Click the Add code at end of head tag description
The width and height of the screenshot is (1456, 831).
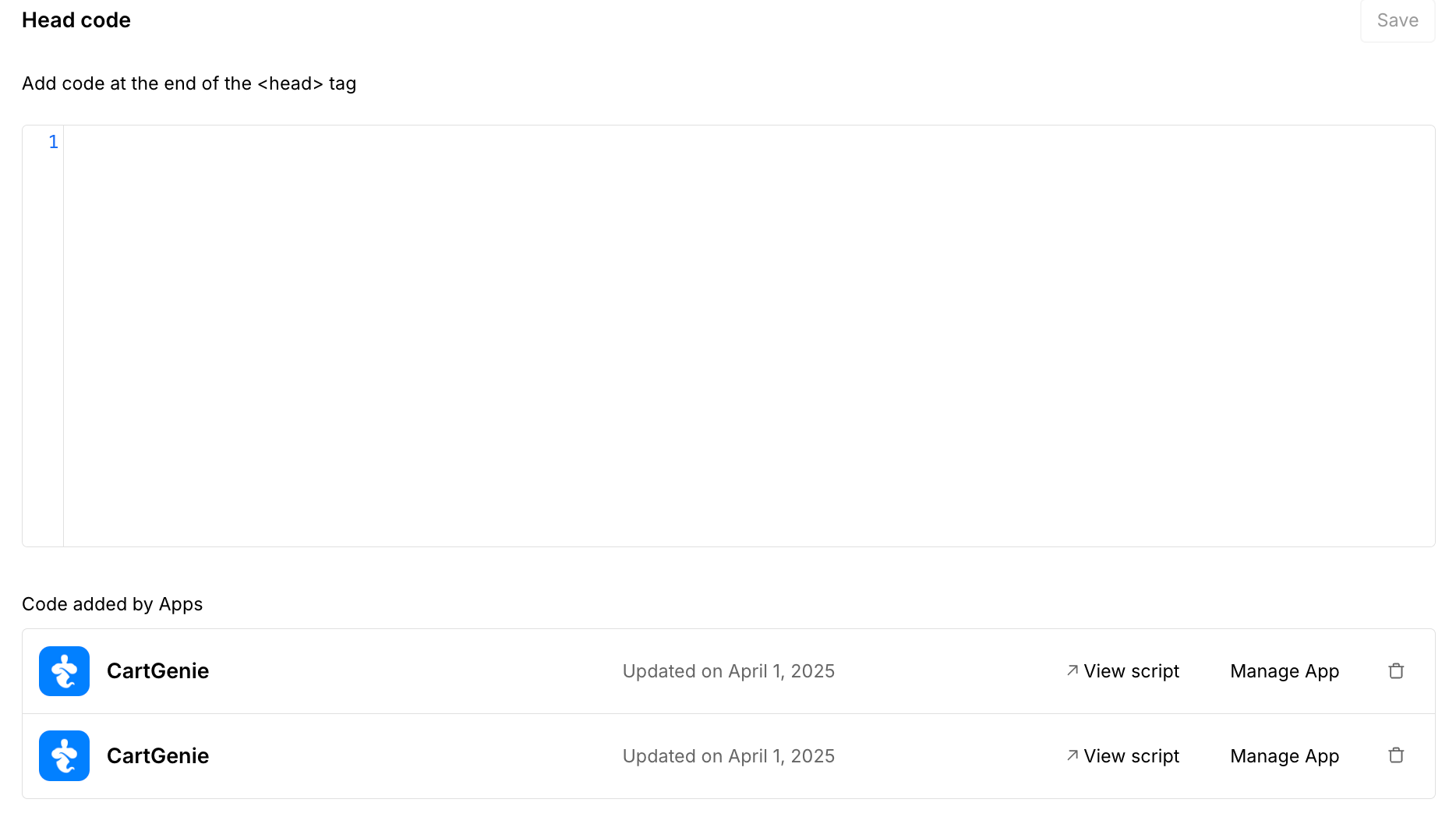pos(189,83)
